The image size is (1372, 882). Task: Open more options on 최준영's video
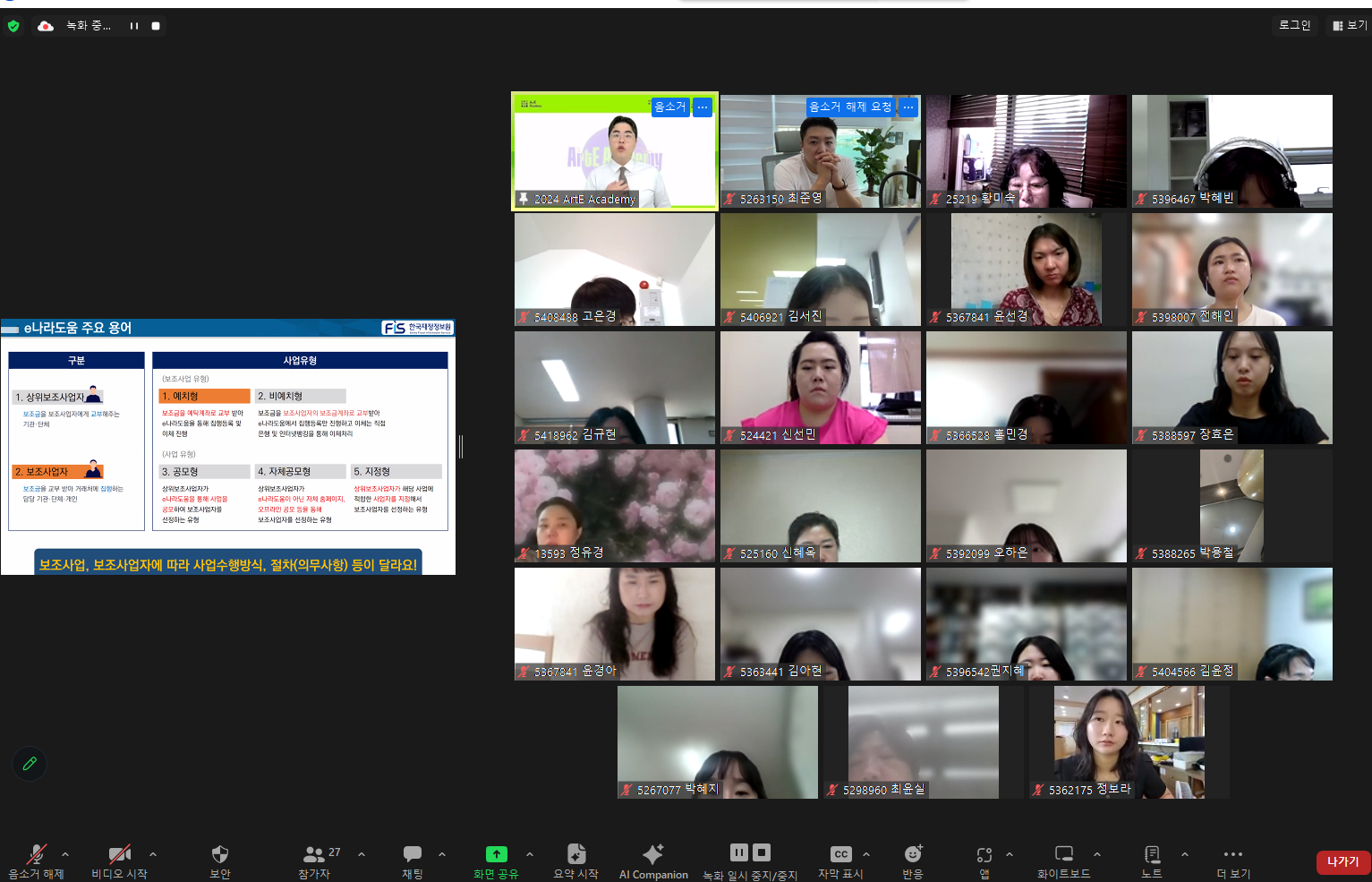tap(908, 107)
